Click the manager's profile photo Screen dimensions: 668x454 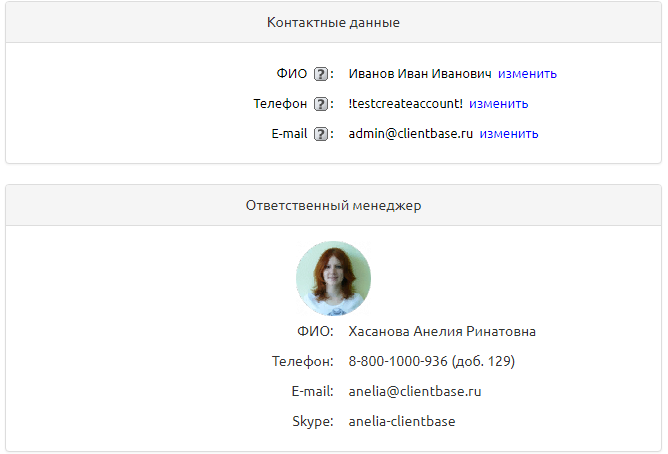(333, 278)
